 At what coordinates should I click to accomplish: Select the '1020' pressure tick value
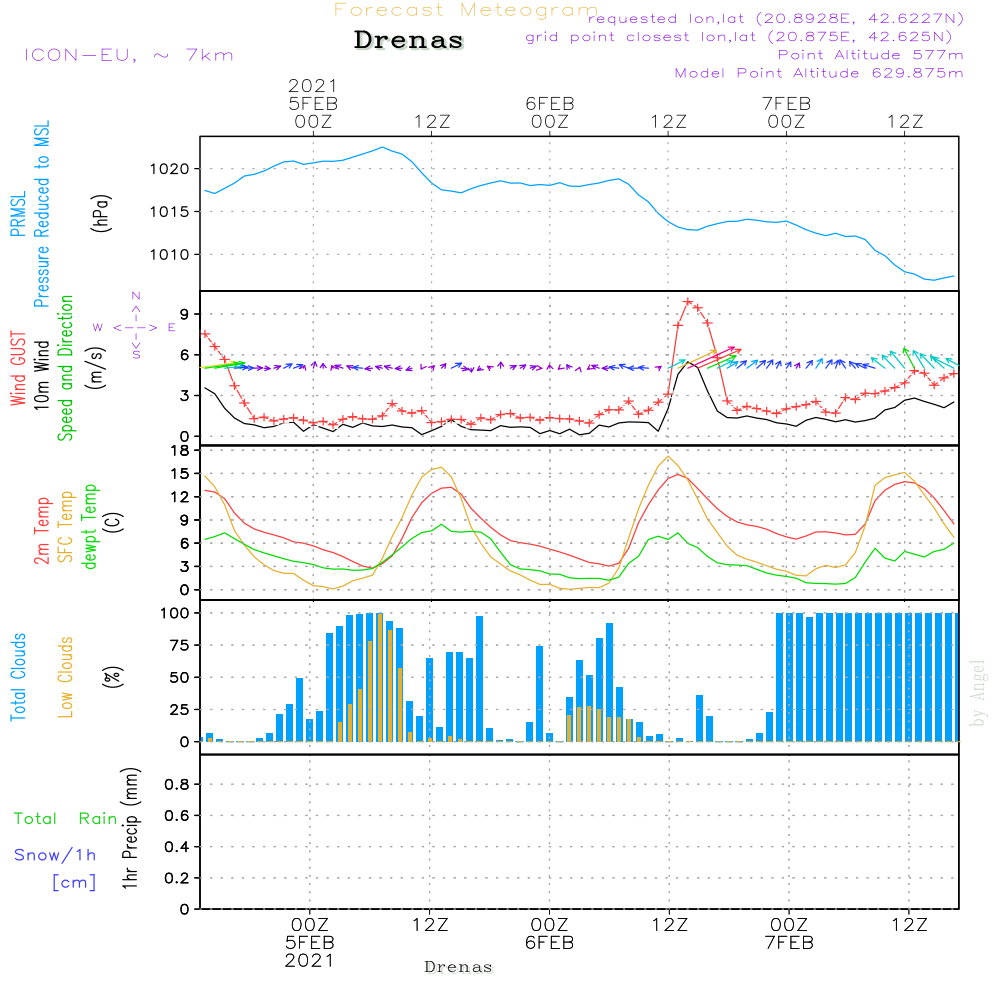coord(170,169)
